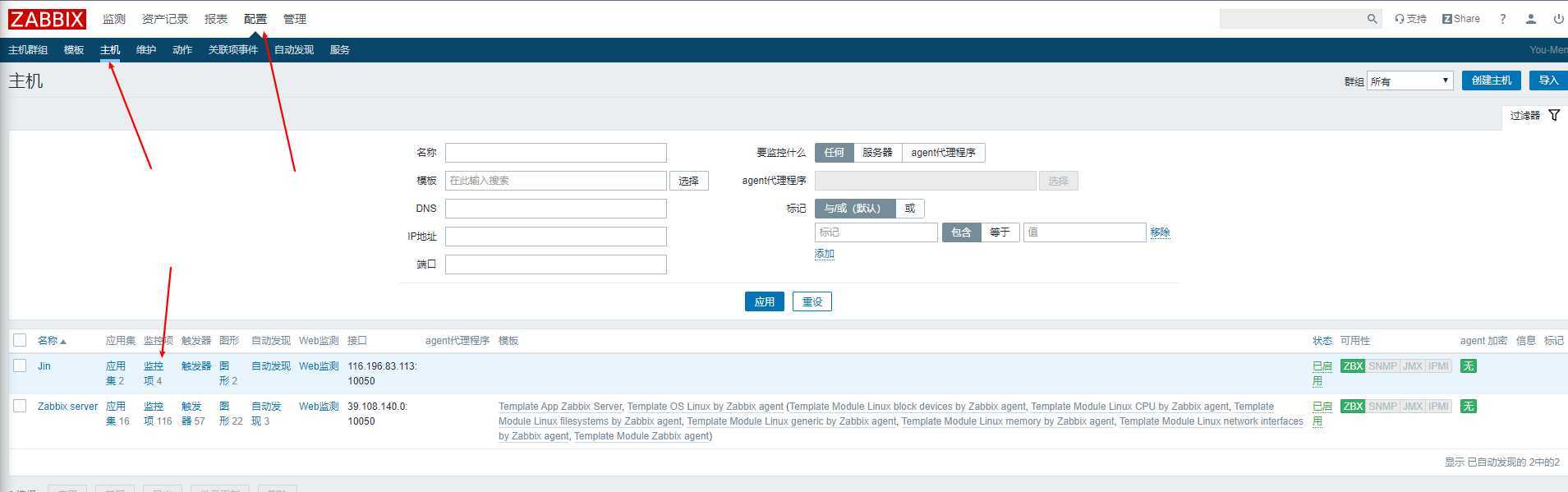Click the 重设 filter button

812,301
